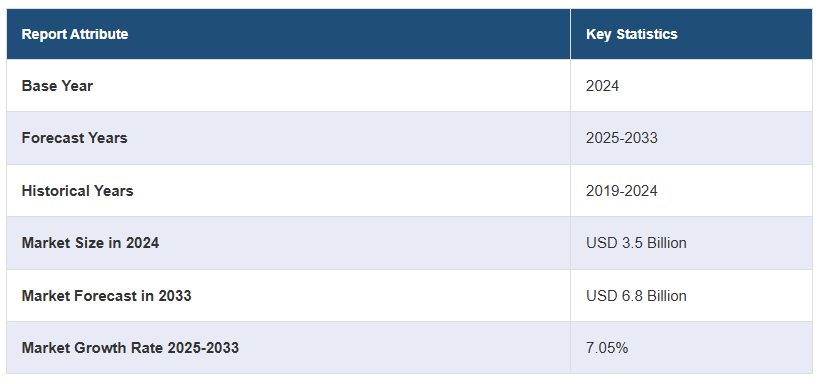Screen dimensions: 824x384
Task: Select the Historical Years label
Action: pyautogui.click(x=77, y=191)
